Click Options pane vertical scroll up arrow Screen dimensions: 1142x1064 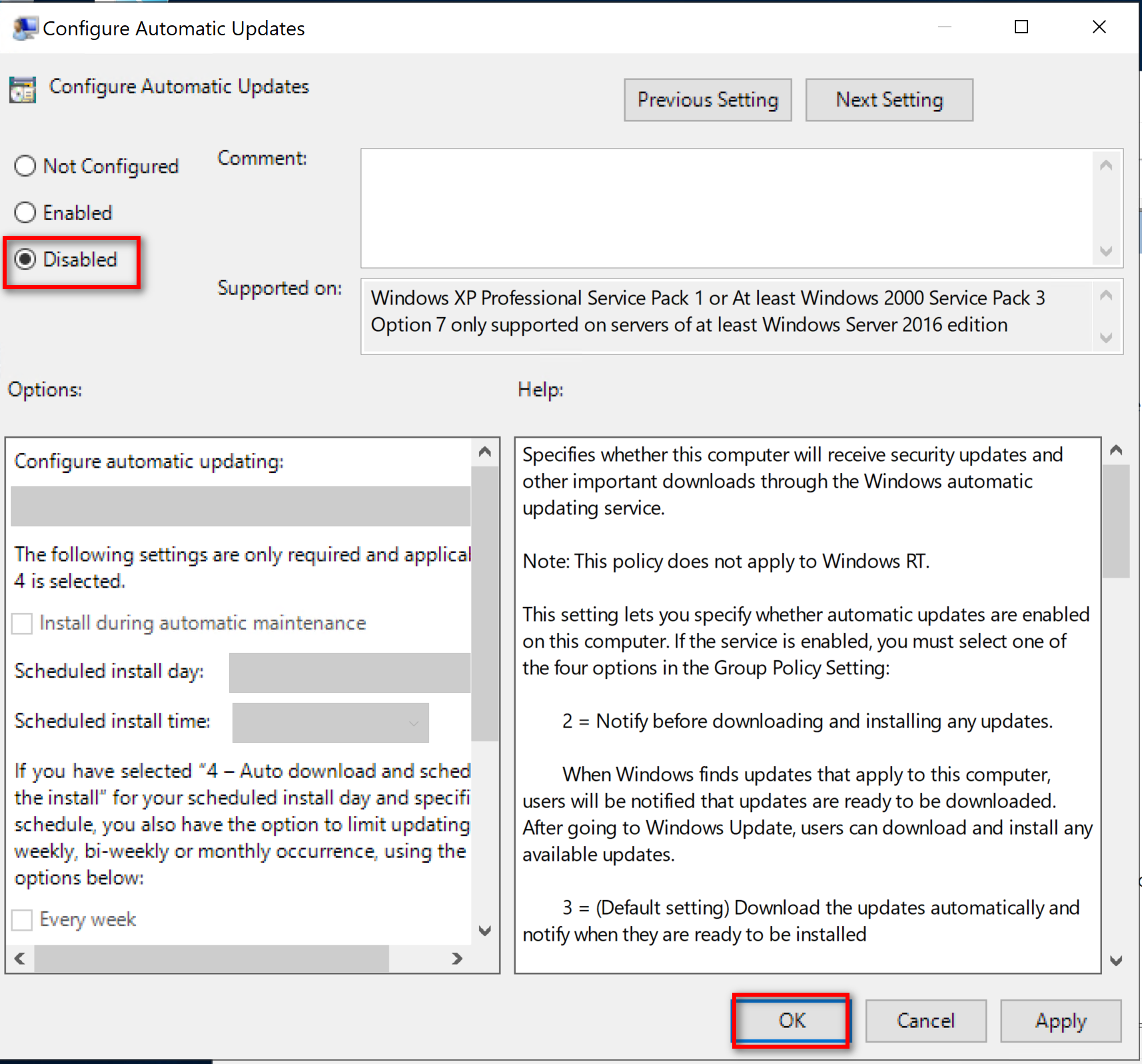tap(485, 452)
